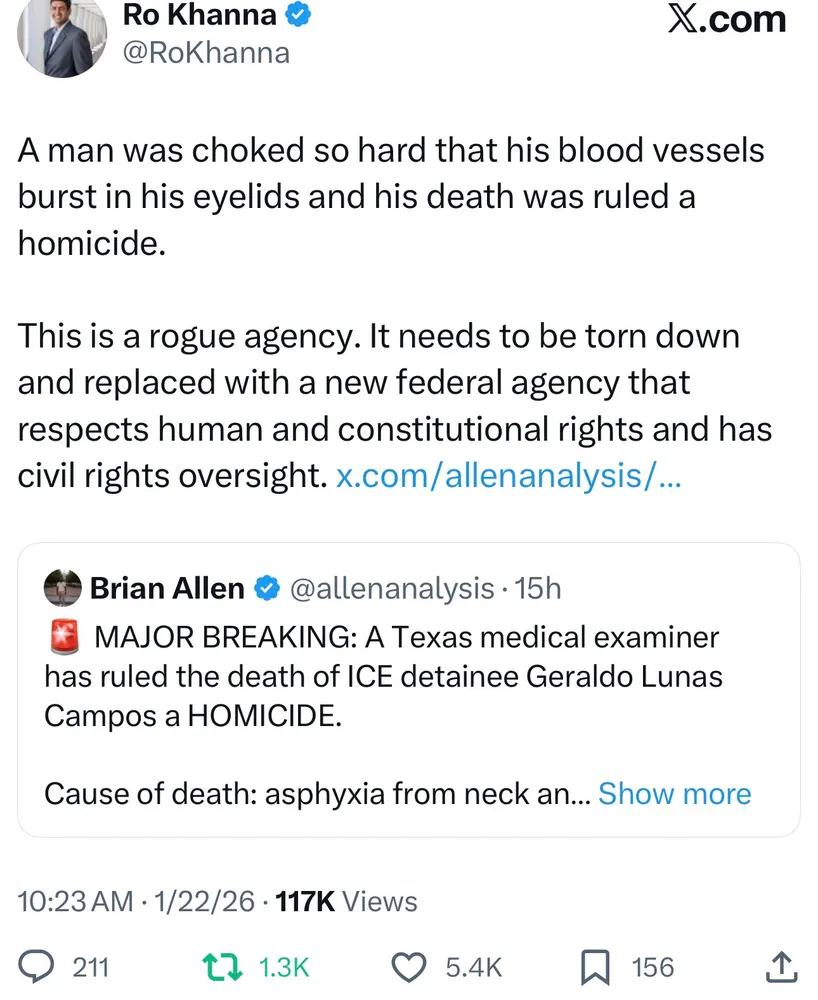Open the @RoKhanna handle

click(205, 52)
